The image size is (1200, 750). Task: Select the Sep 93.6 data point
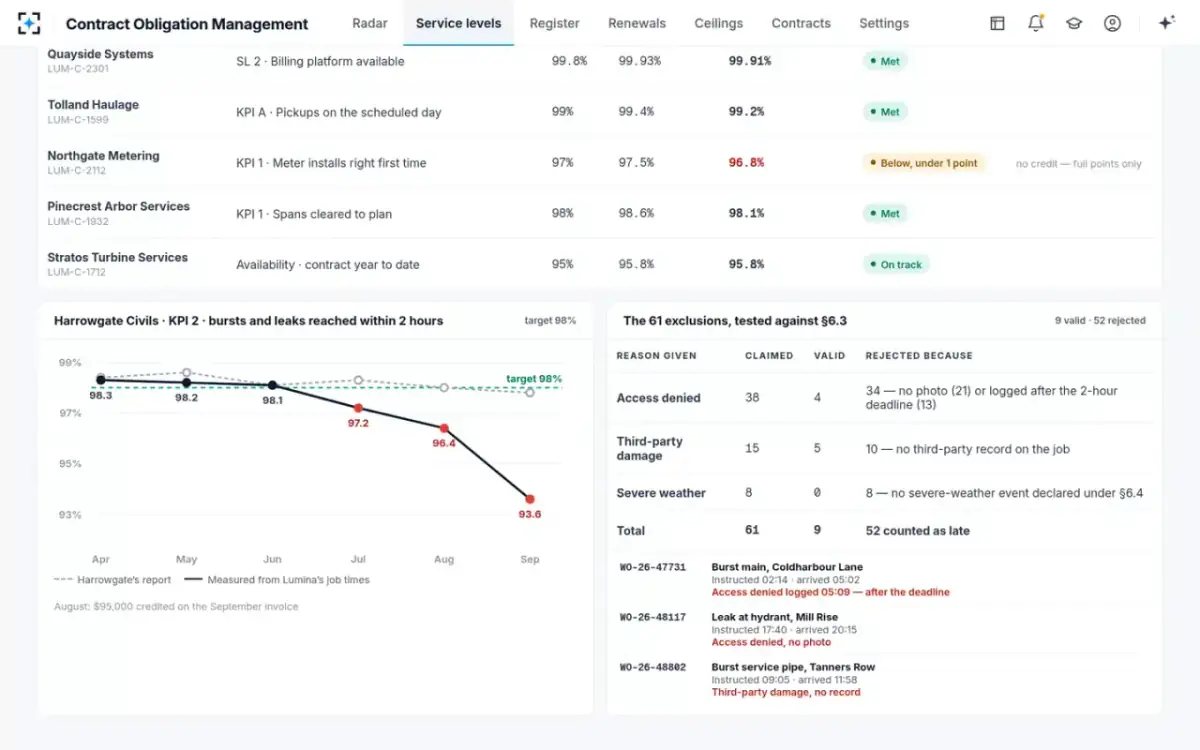[530, 499]
